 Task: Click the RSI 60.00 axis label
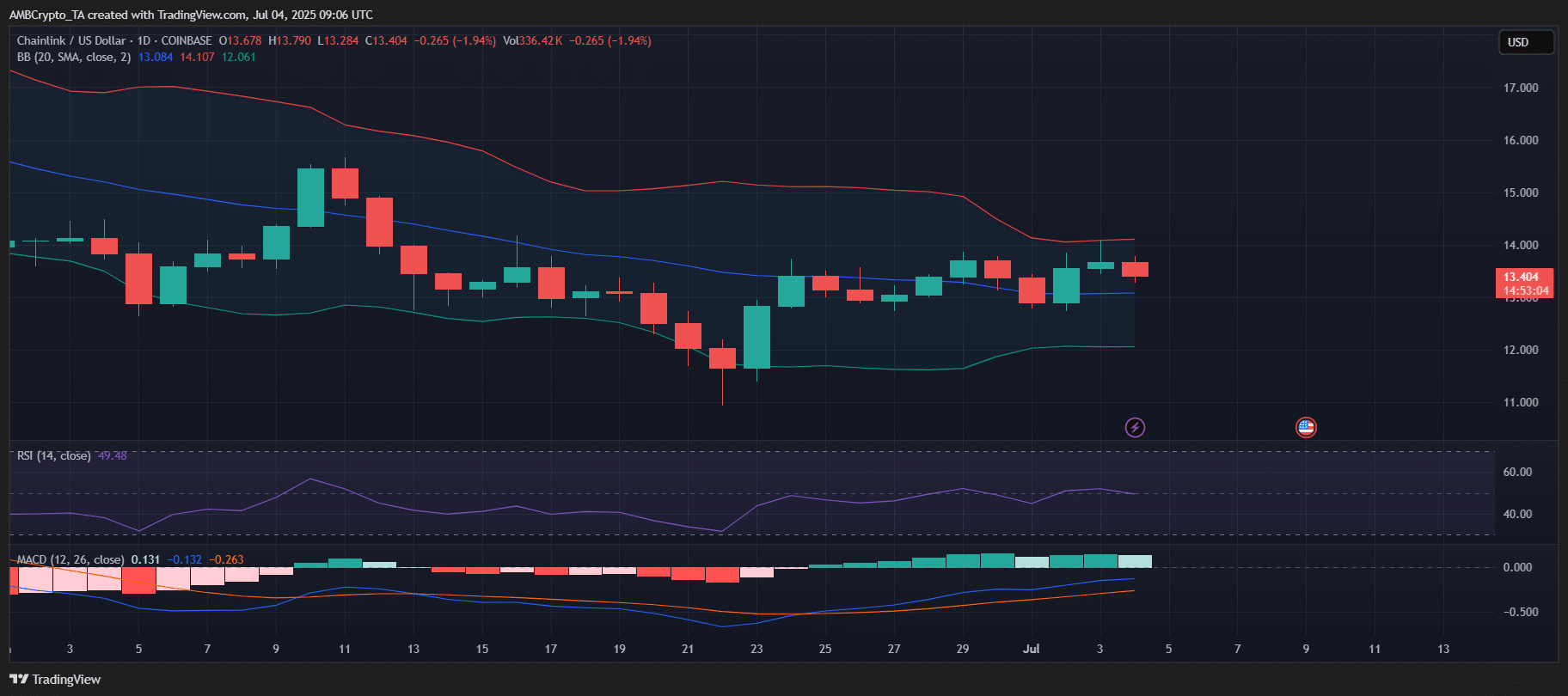[1517, 472]
